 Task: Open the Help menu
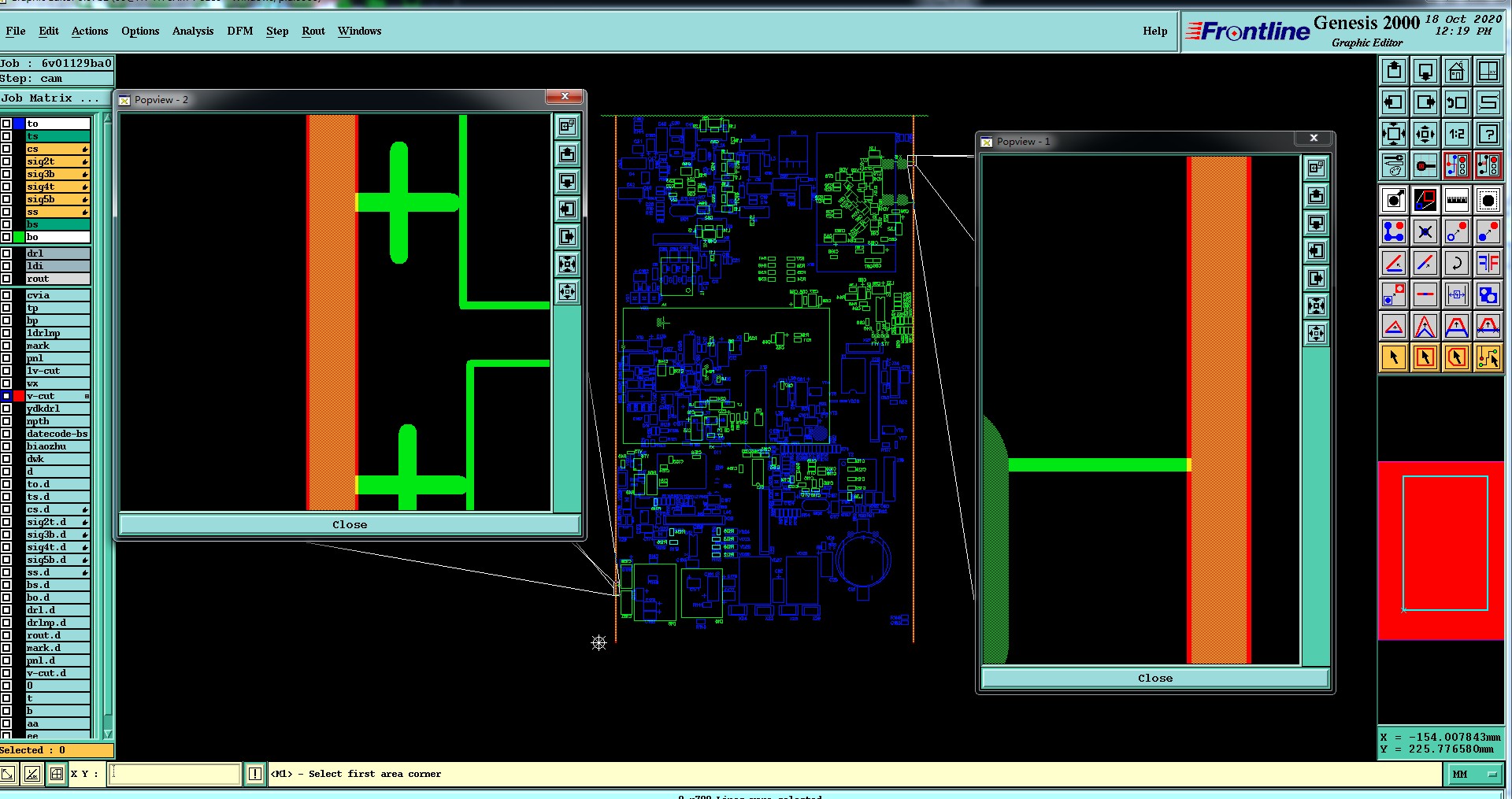coord(1155,31)
